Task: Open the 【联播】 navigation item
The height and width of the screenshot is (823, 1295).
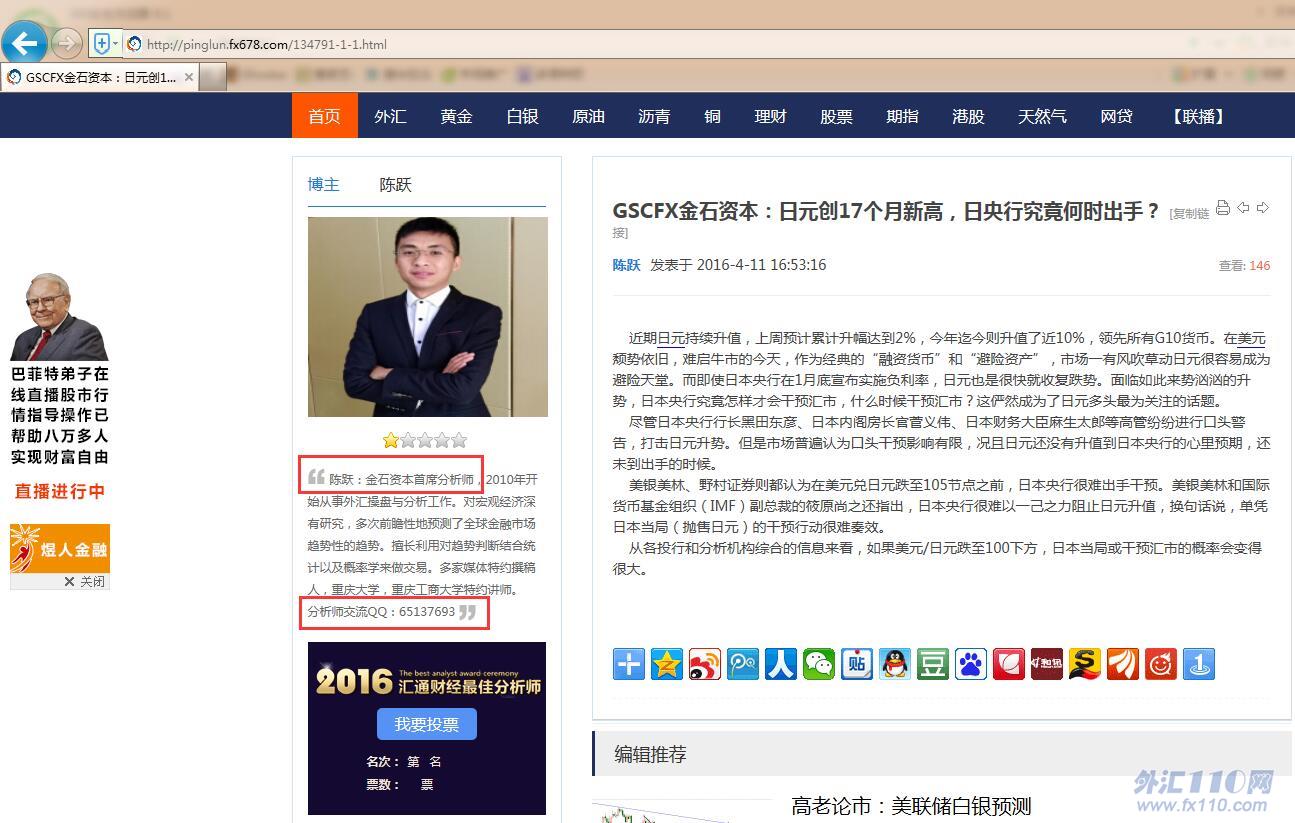Action: coord(1198,116)
